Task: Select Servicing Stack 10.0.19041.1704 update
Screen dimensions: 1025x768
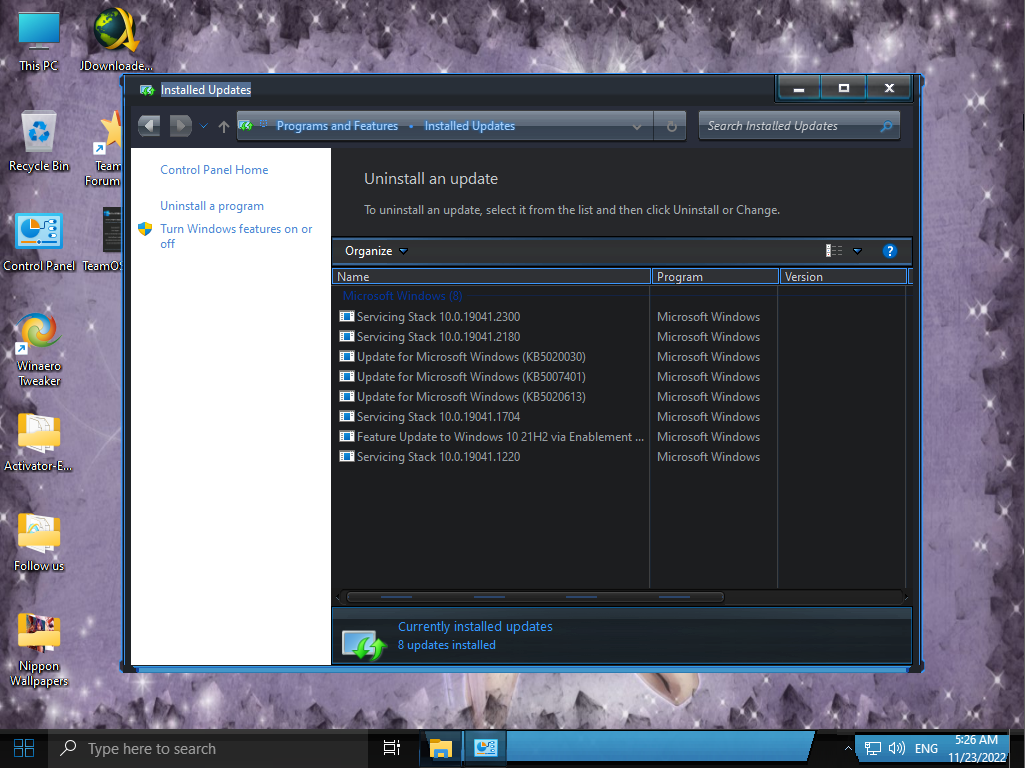Action: coord(438,417)
